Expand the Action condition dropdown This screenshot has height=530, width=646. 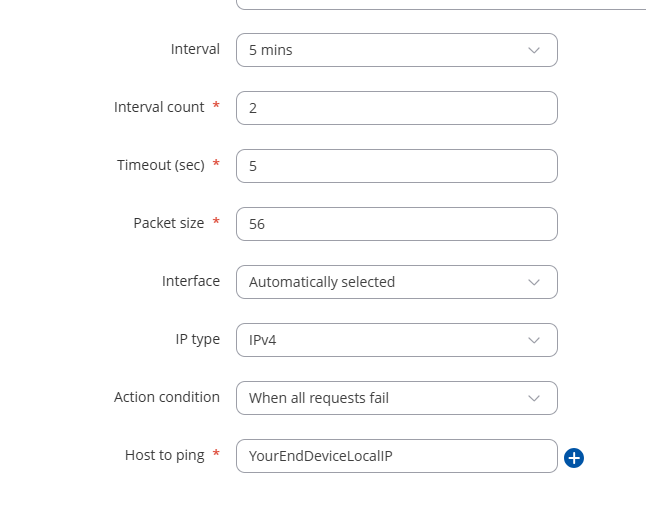tap(397, 398)
